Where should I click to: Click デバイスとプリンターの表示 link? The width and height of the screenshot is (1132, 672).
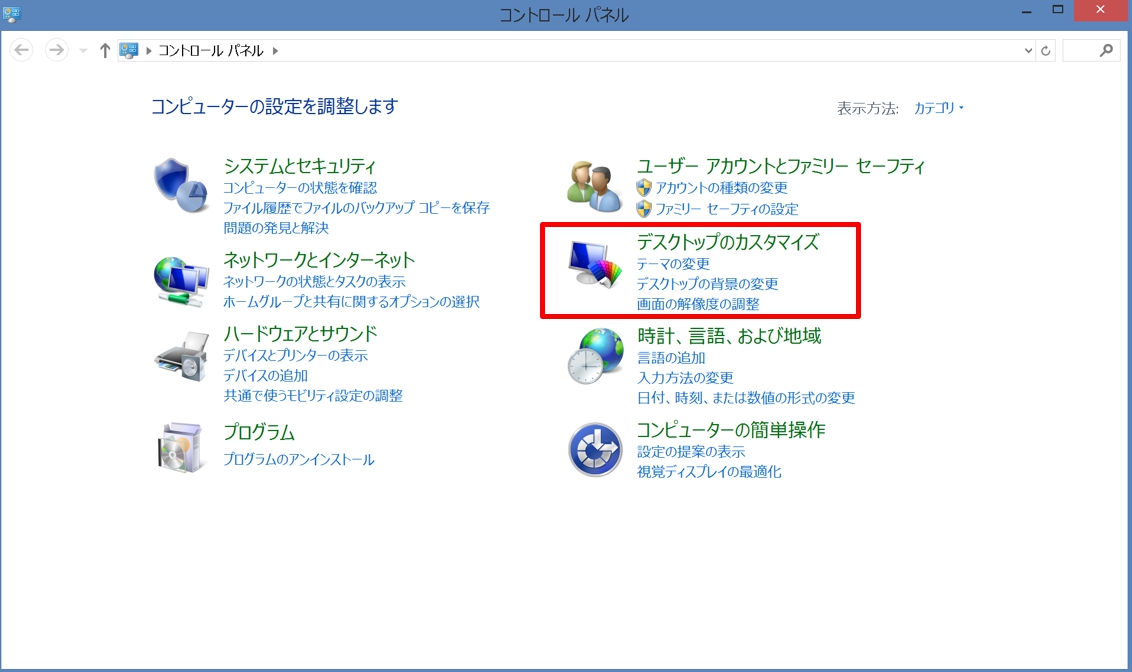295,355
